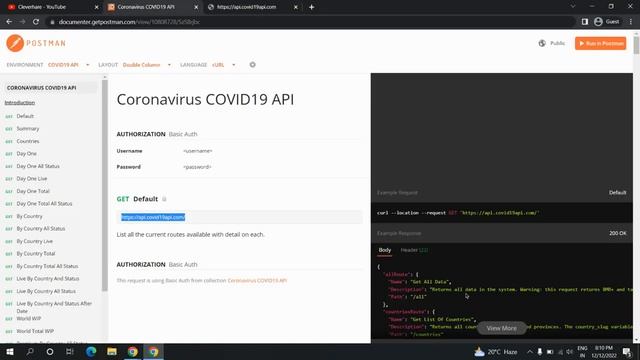Click the lock icon beside Default request
The height and width of the screenshot is (360, 640).
164,199
